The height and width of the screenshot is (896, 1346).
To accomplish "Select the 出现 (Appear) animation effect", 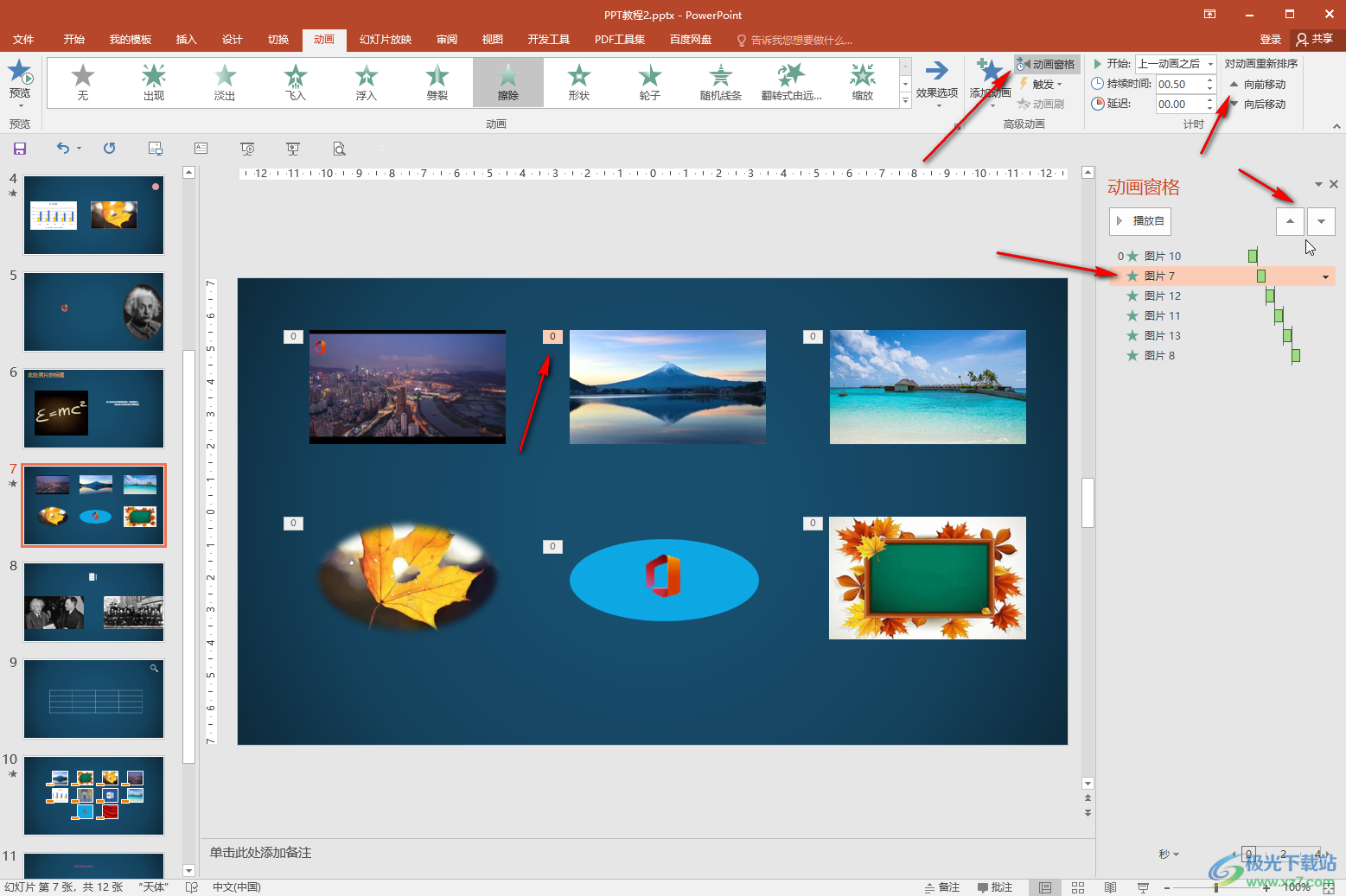I will coord(154,83).
